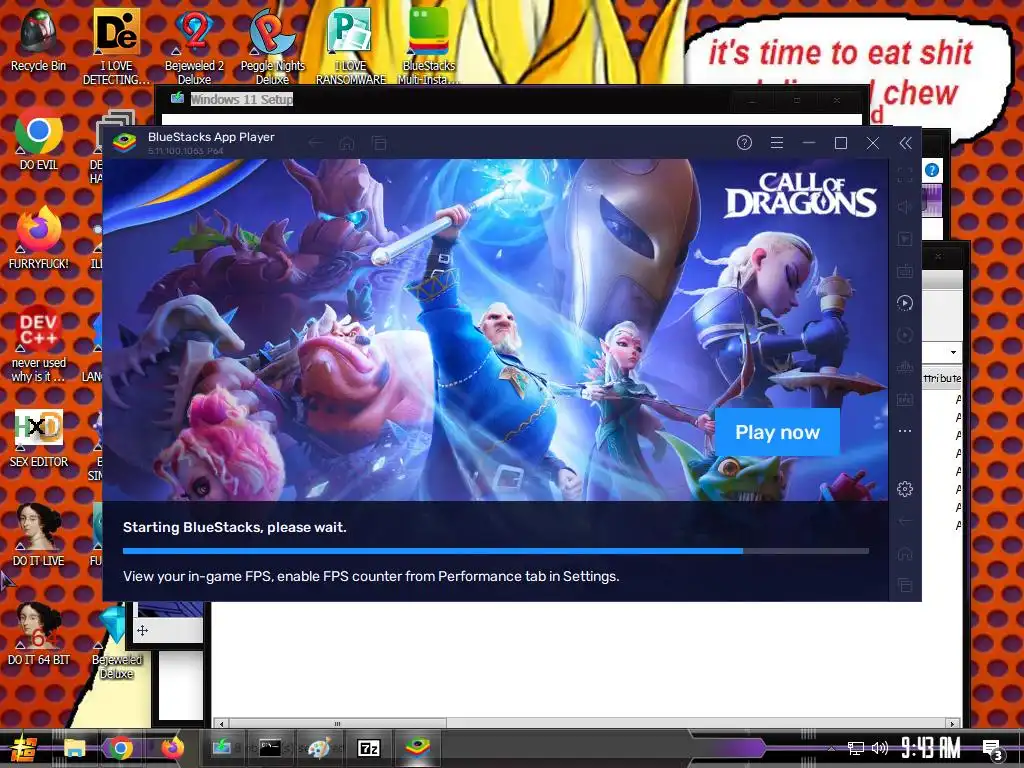Click the 'ttribute' column header behind BlueStacks

[942, 378]
